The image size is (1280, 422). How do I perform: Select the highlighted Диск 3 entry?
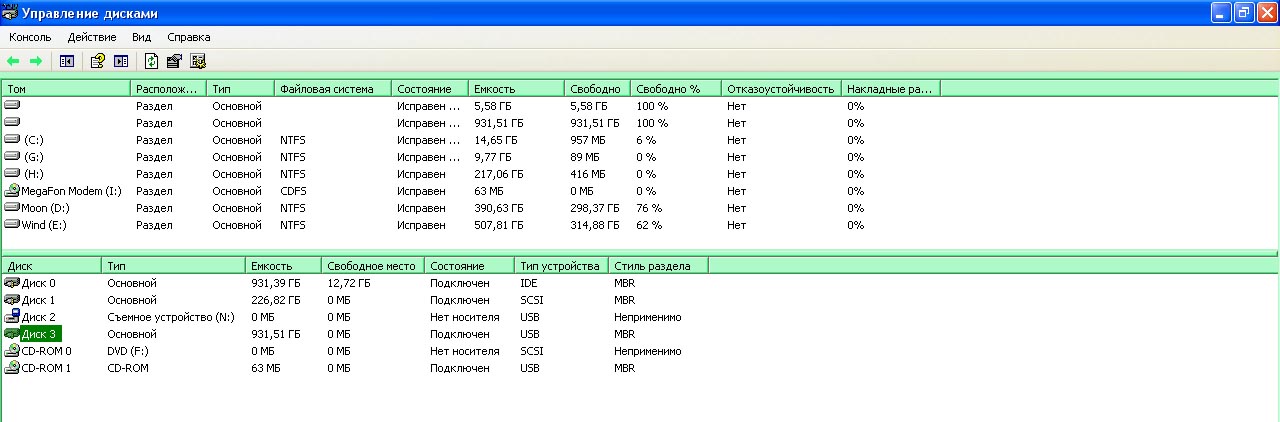point(38,334)
